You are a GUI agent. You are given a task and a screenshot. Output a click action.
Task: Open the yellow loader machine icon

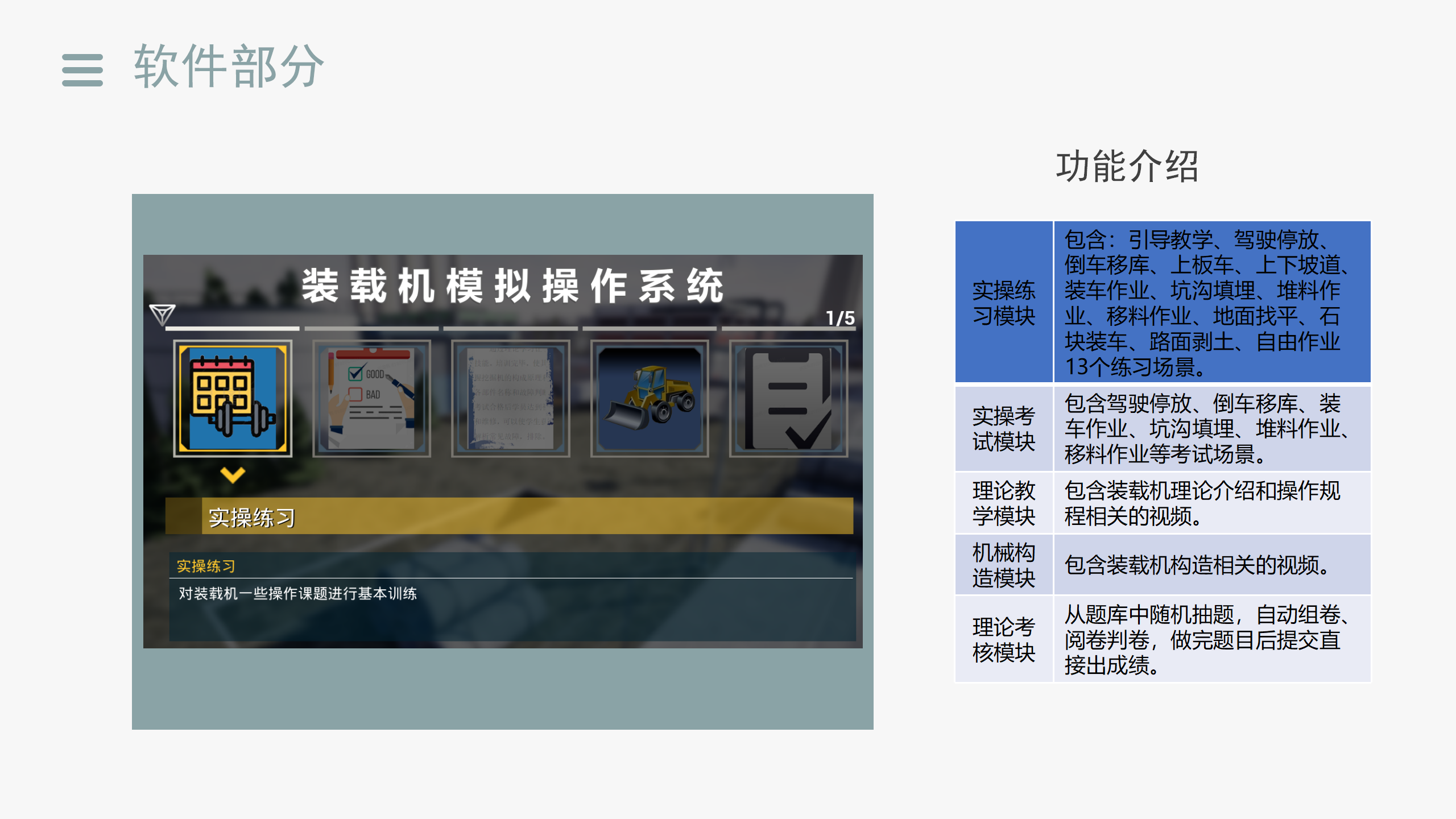[x=650, y=399]
